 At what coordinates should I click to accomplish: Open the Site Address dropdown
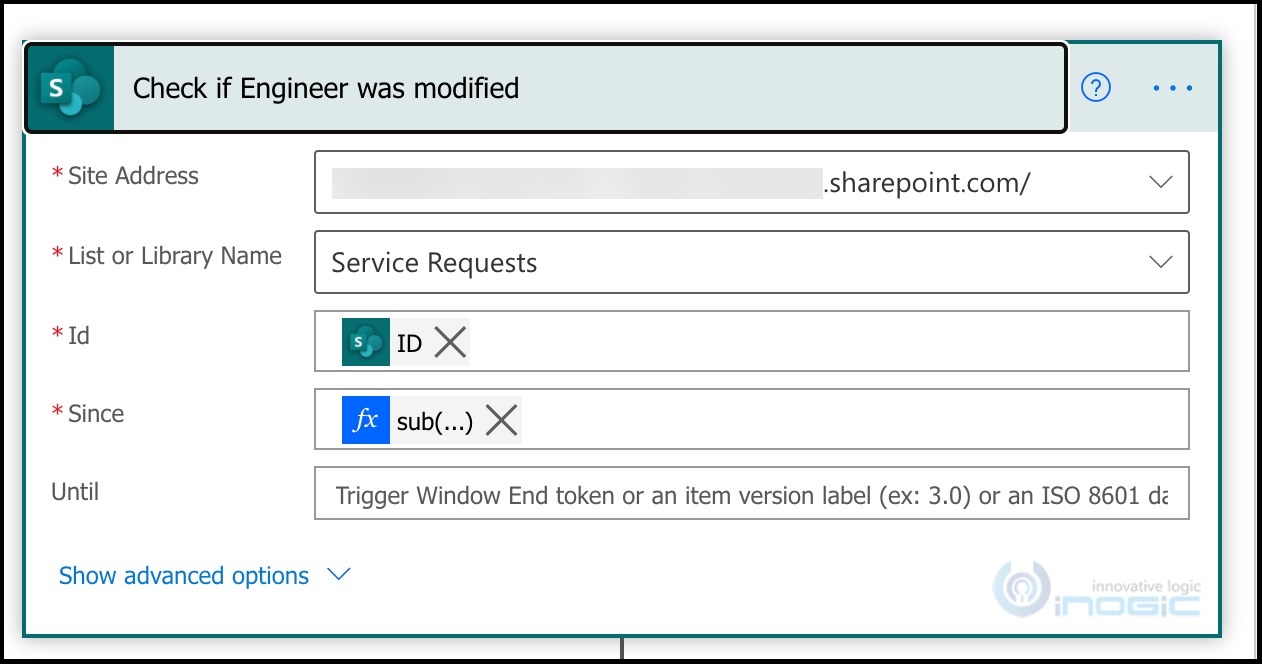pos(1160,182)
